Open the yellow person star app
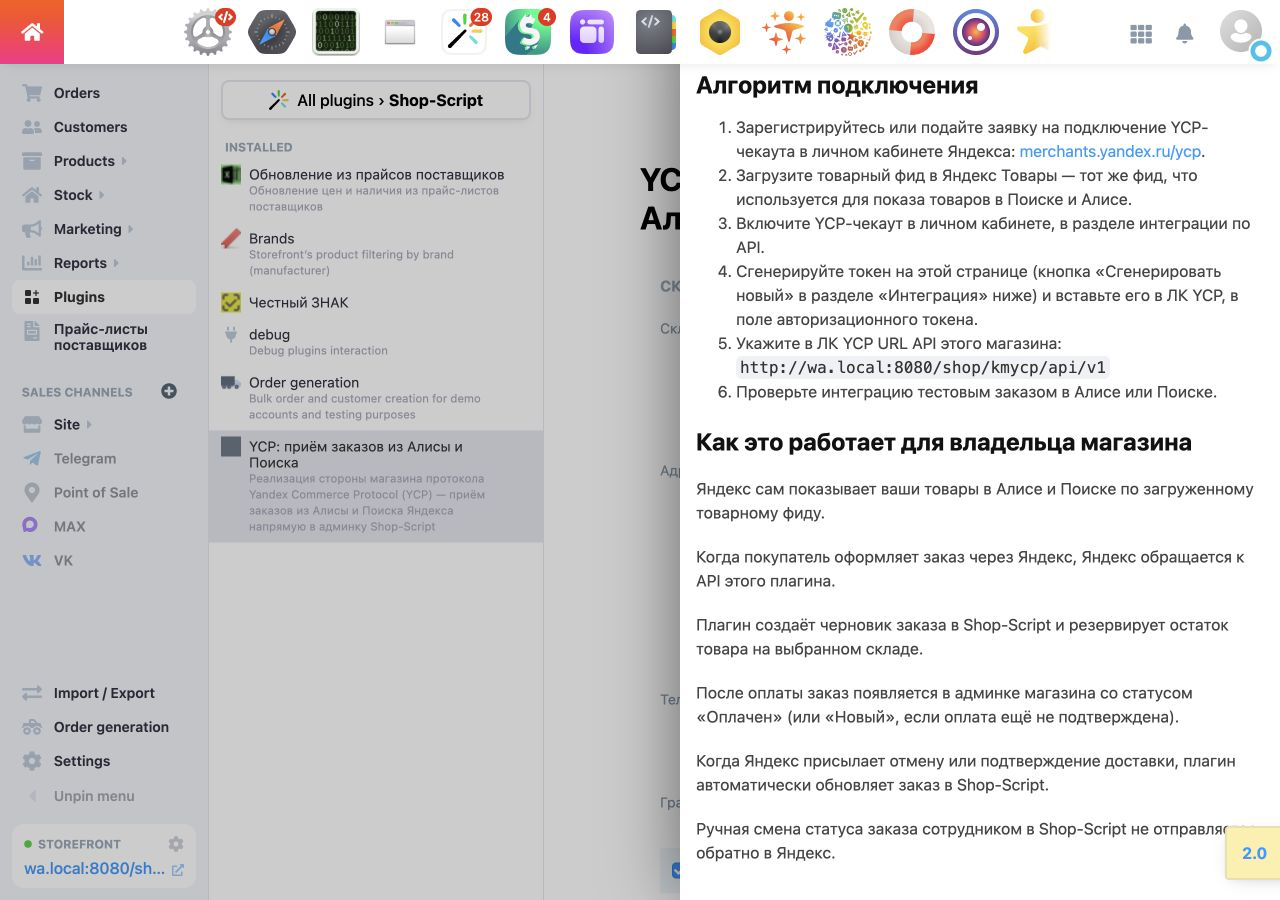Image resolution: width=1280 pixels, height=900 pixels. click(1034, 32)
